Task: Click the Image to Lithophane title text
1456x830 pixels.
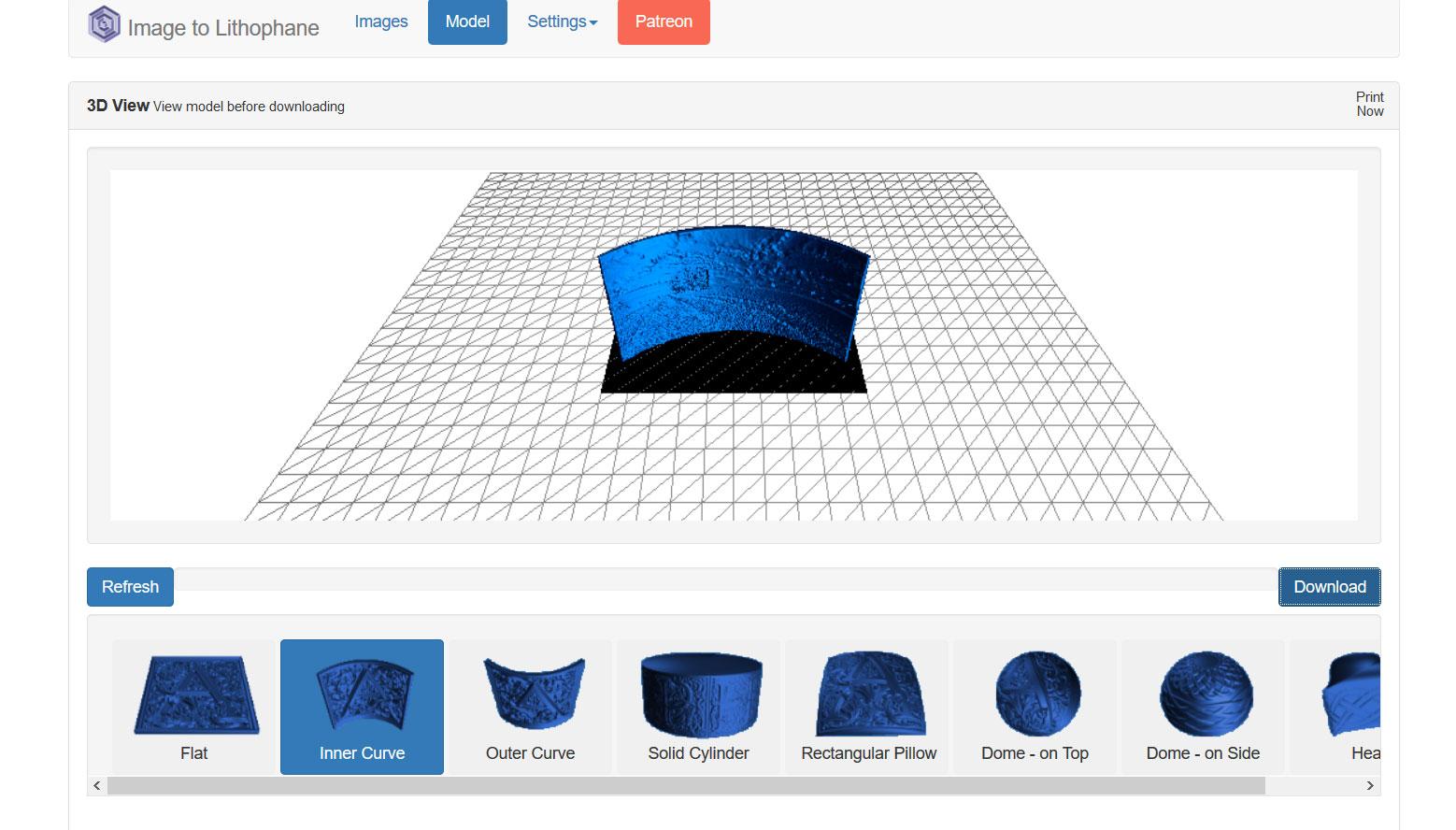Action: coord(223,28)
